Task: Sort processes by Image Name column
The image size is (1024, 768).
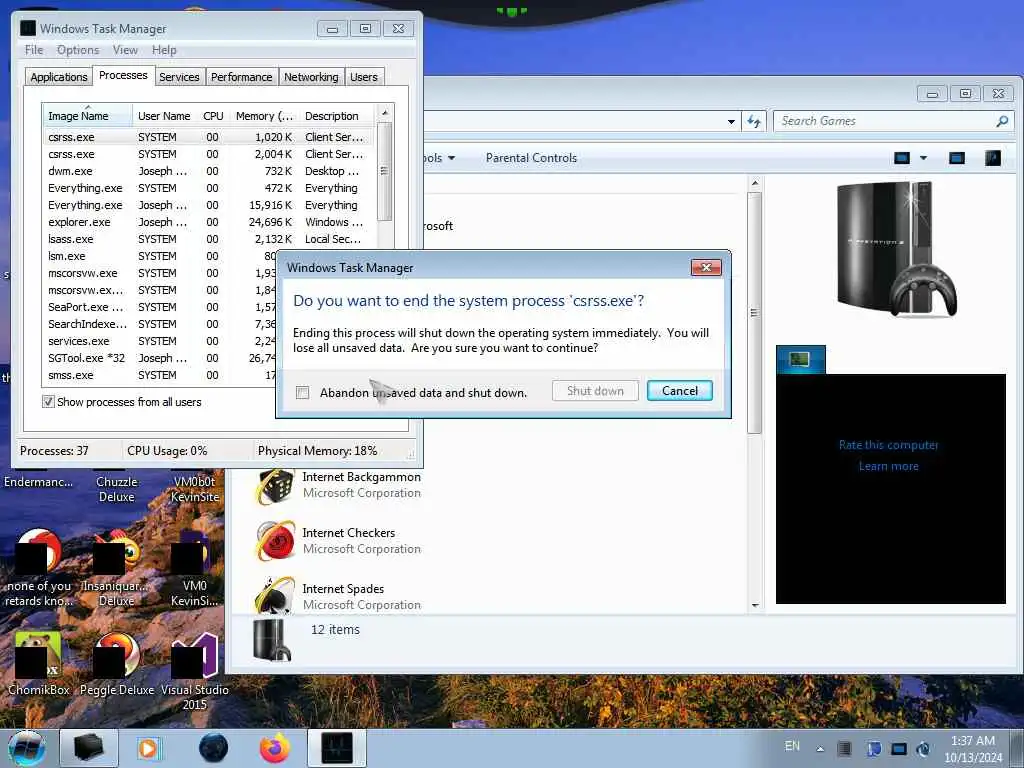Action: (x=88, y=116)
